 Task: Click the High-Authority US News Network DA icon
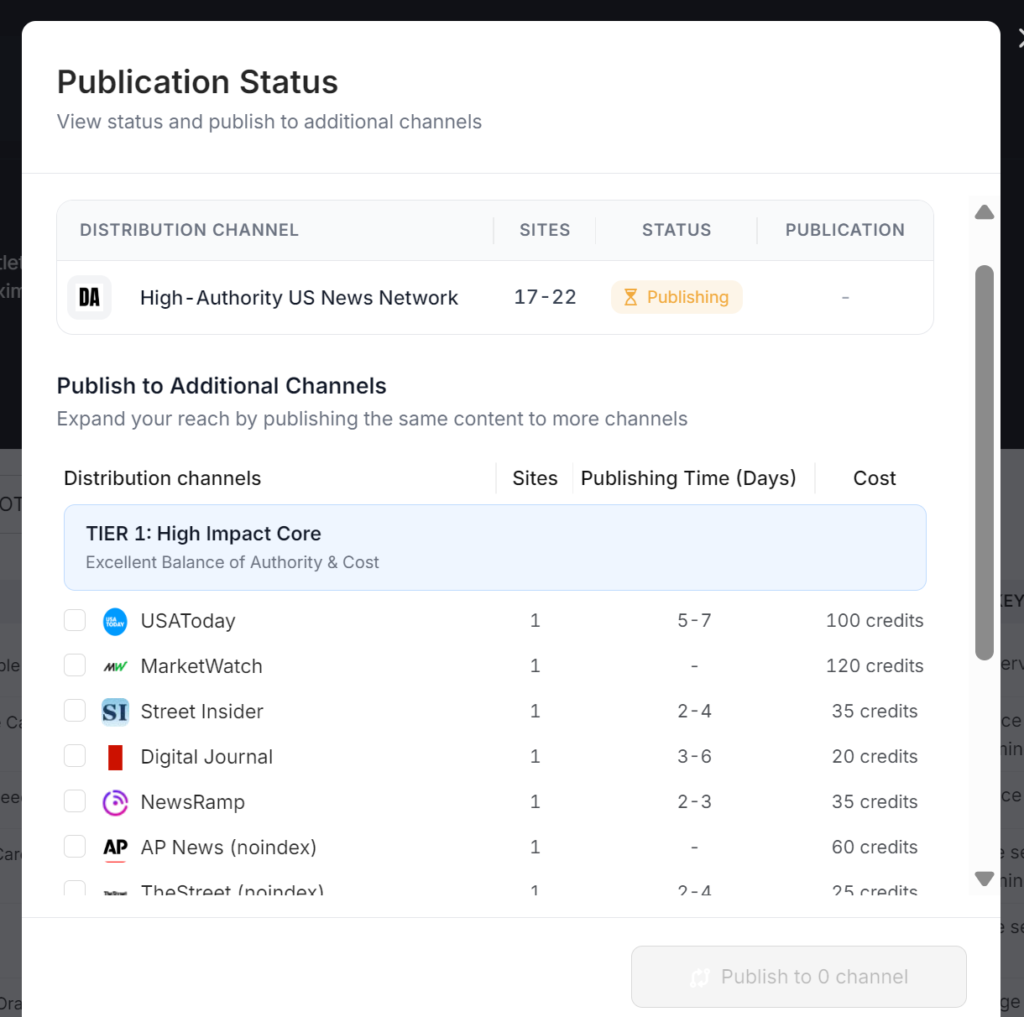(x=89, y=297)
